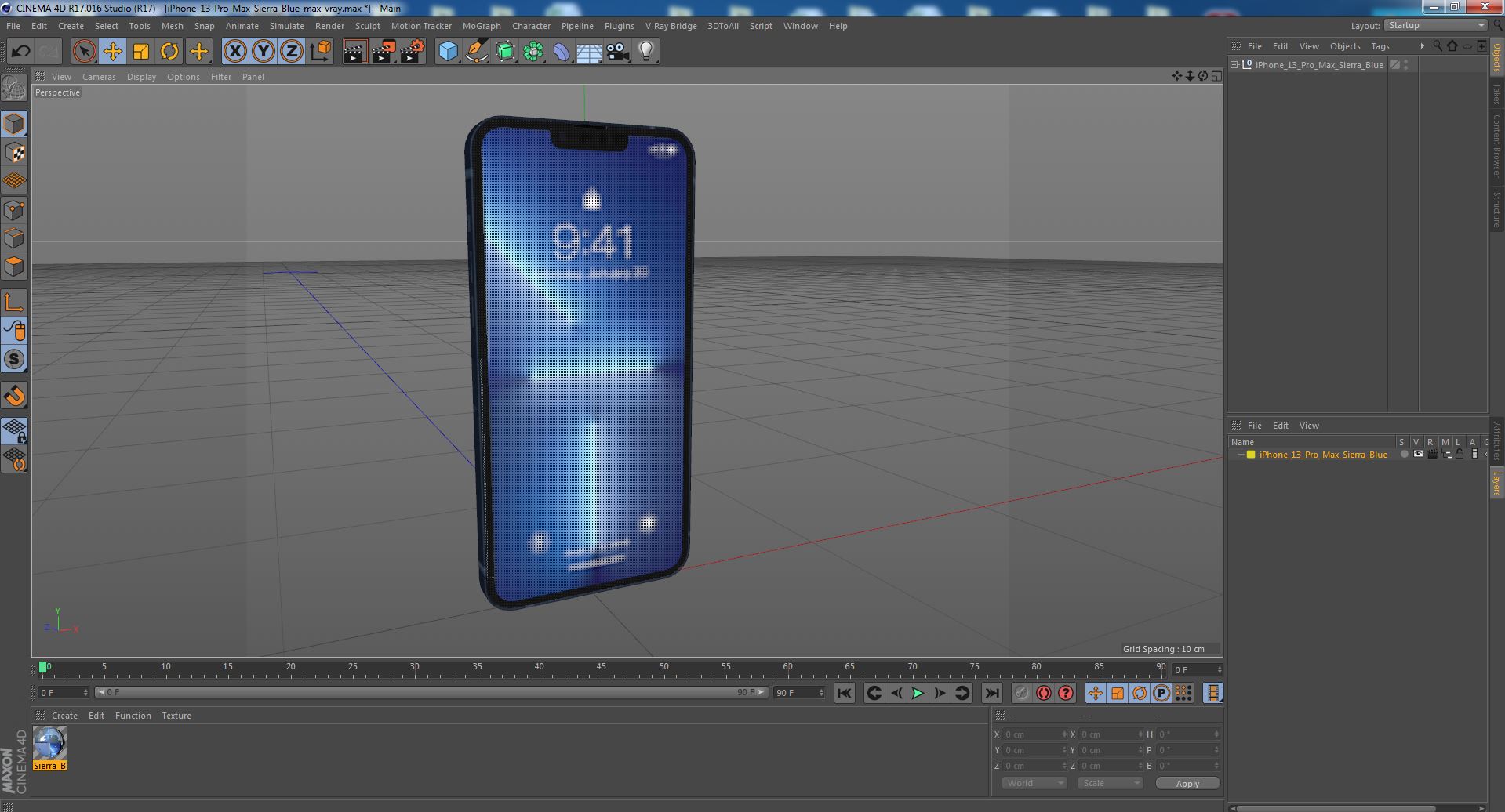1505x812 pixels.
Task: Play the animation forward
Action: 918,693
